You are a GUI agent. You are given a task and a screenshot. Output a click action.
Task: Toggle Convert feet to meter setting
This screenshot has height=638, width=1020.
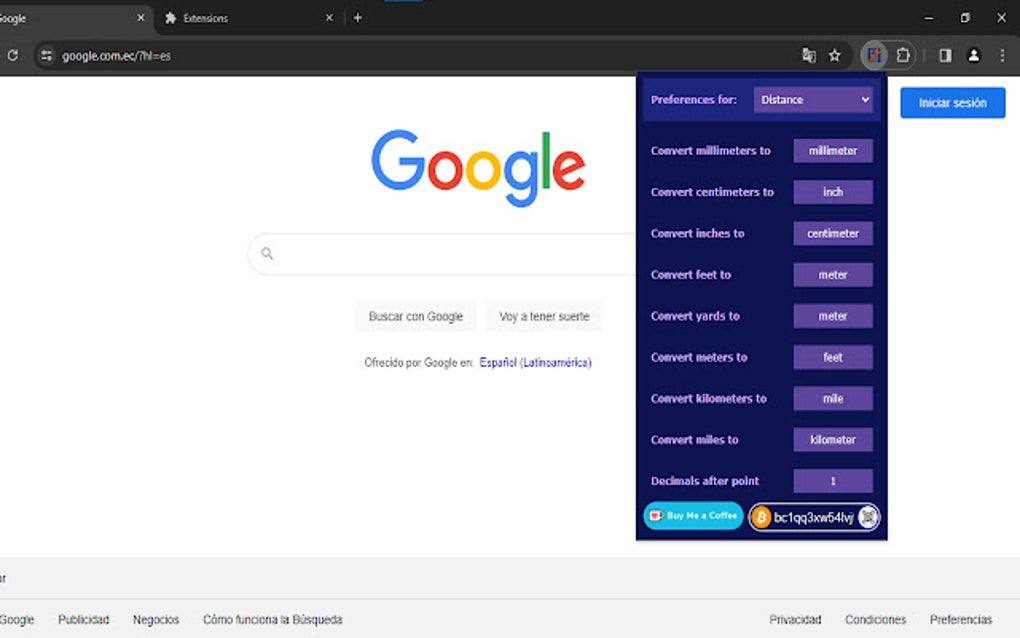click(833, 274)
